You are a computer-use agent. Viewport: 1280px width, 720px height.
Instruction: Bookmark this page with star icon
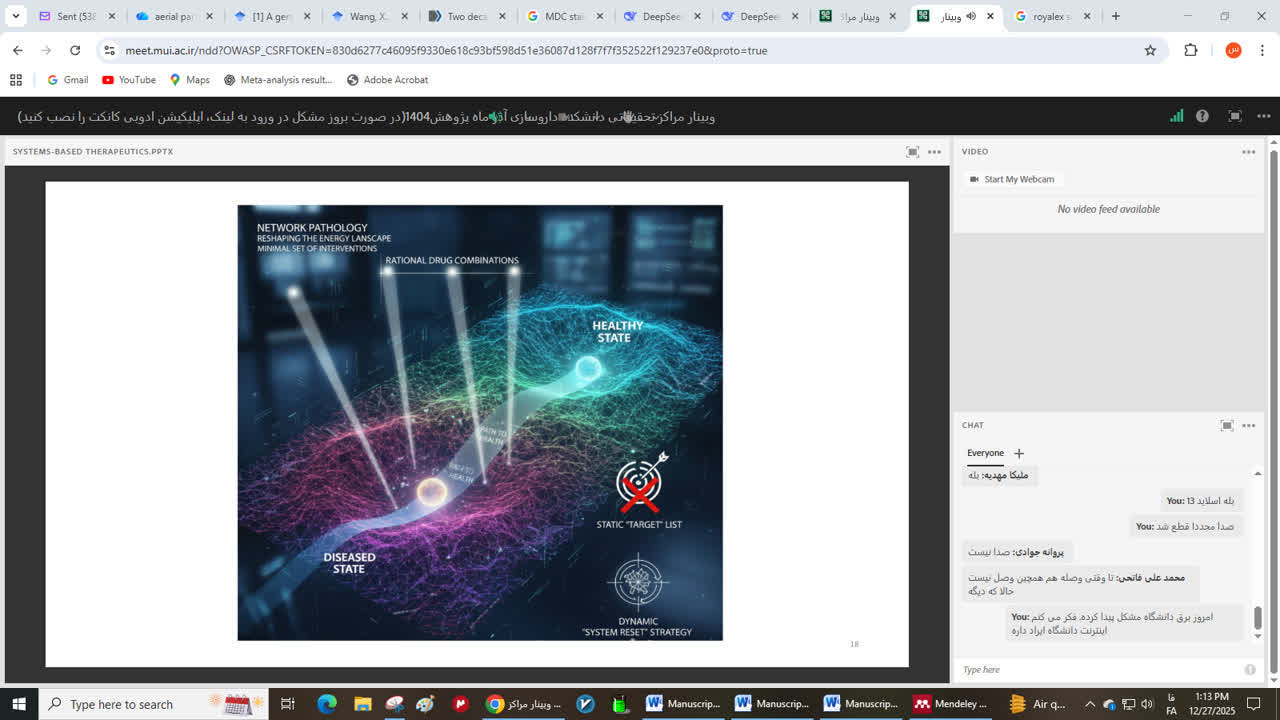tap(1150, 50)
